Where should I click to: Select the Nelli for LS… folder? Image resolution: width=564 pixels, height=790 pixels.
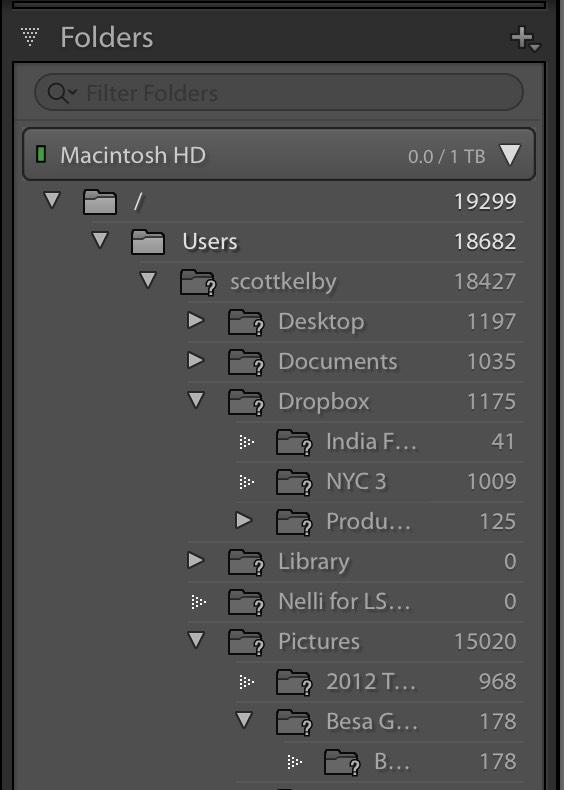344,602
